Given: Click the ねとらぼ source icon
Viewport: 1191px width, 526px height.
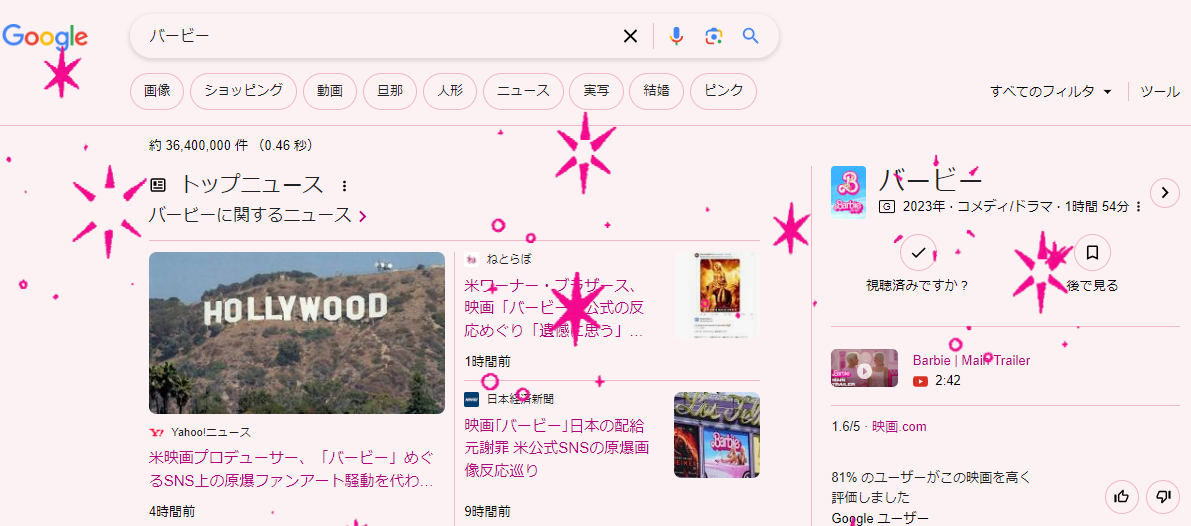Looking at the screenshot, I should coord(471,260).
